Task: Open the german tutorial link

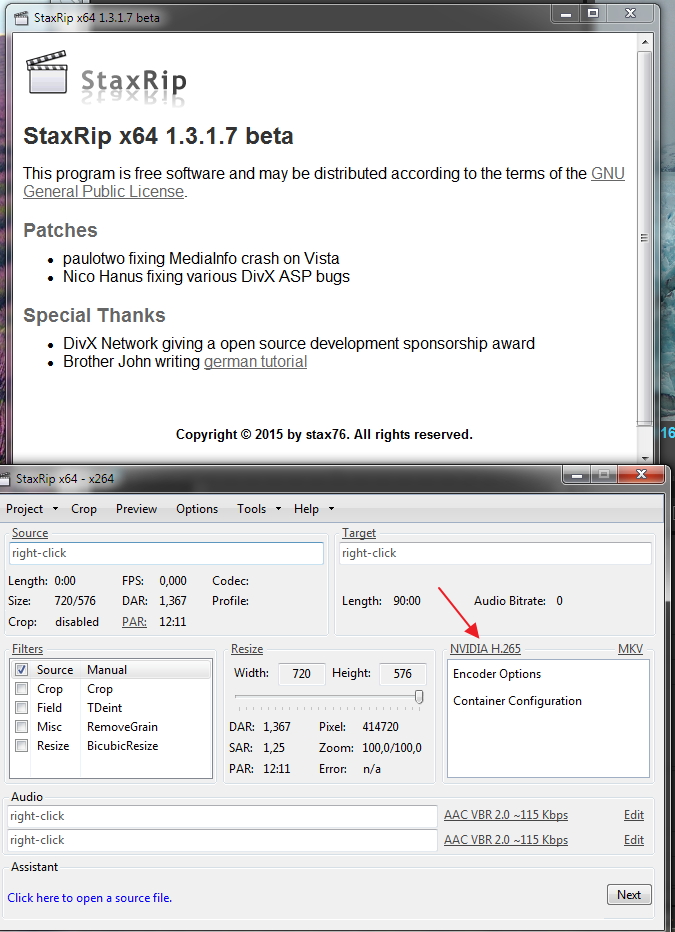Action: [256, 361]
